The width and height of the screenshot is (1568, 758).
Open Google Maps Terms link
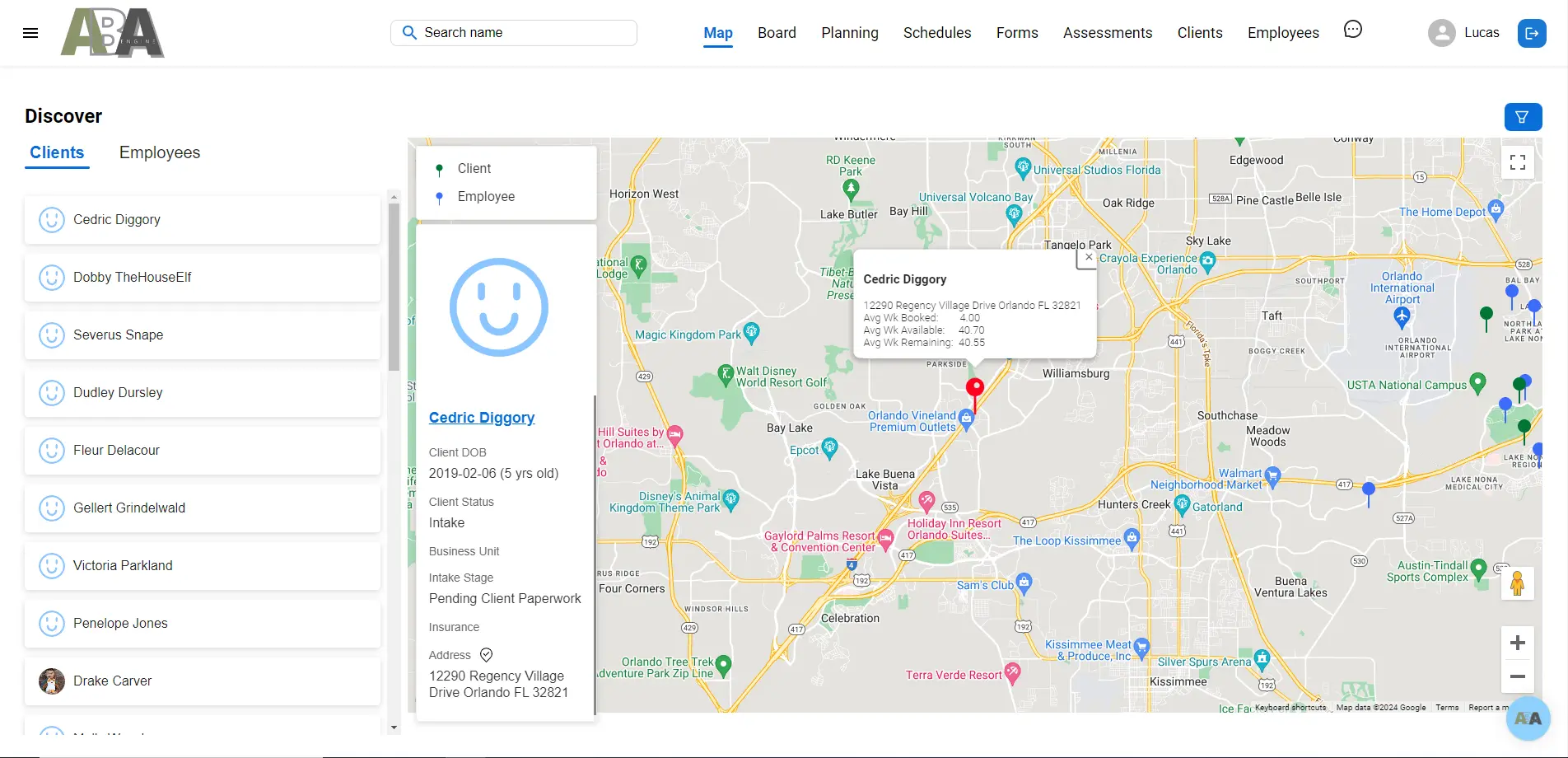point(1447,708)
